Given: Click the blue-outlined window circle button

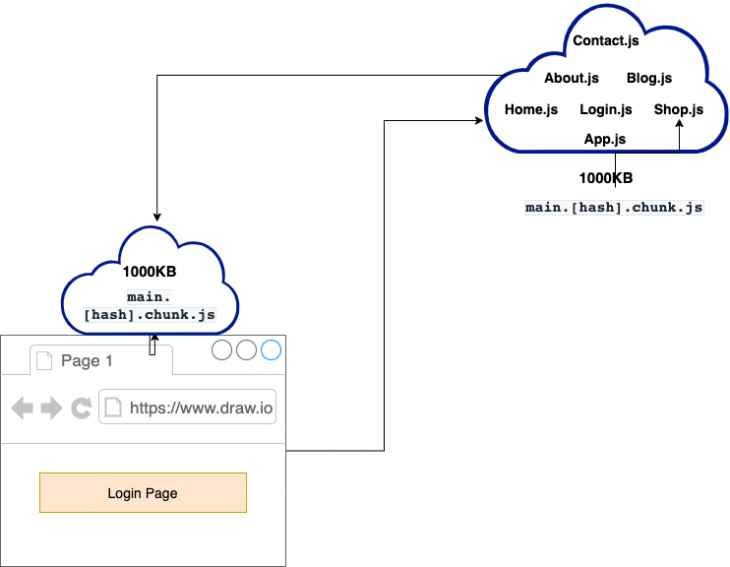Looking at the screenshot, I should tap(271, 350).
